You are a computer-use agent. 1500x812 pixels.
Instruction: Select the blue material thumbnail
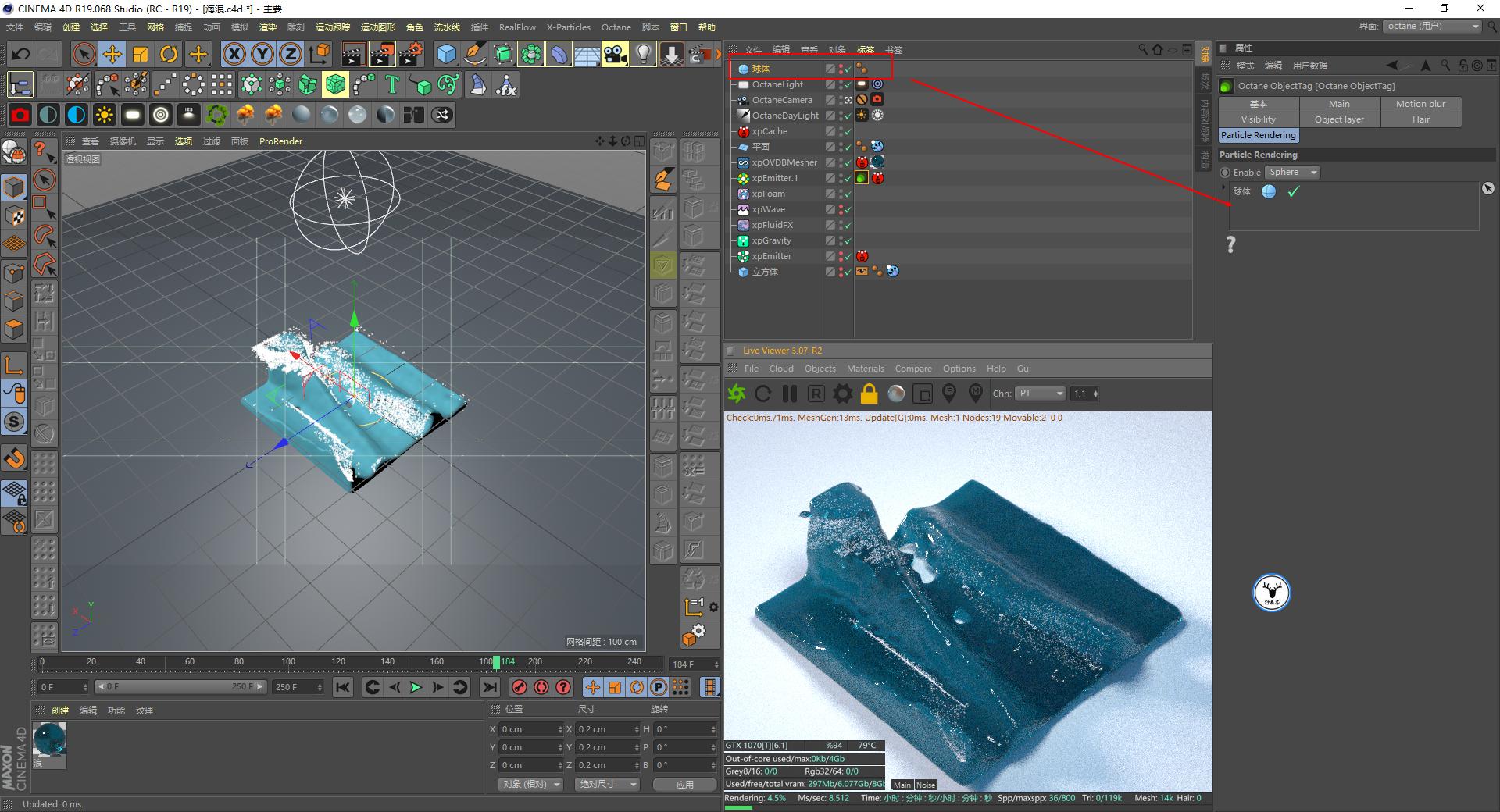coord(50,739)
